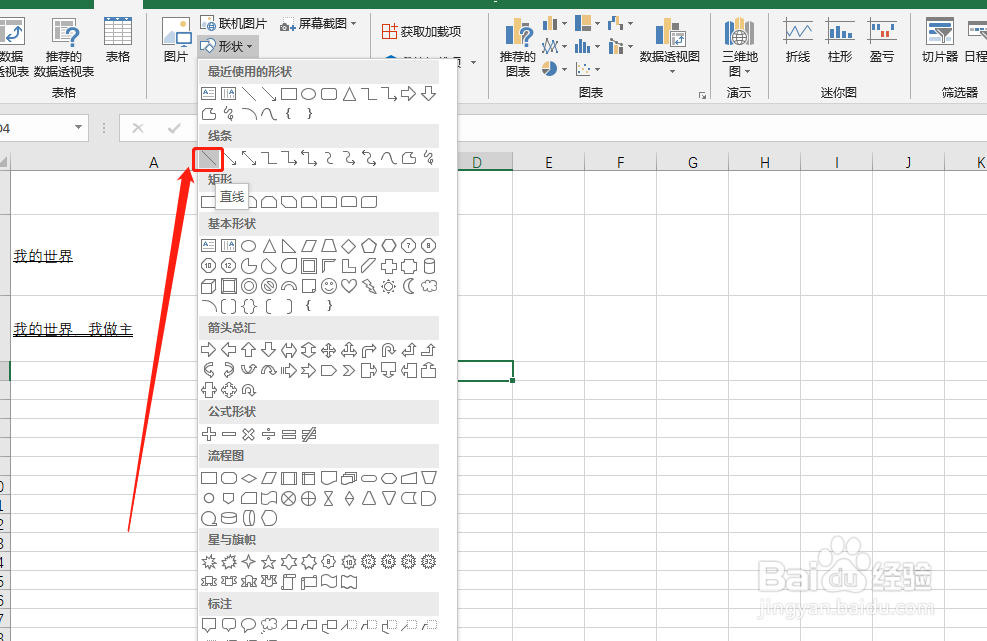Pick the Diamond basic shape

click(349, 246)
